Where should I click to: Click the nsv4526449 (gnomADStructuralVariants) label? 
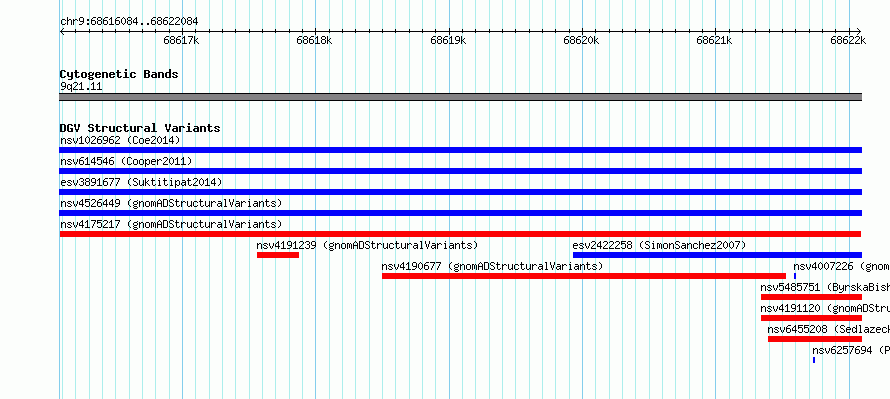click(171, 203)
